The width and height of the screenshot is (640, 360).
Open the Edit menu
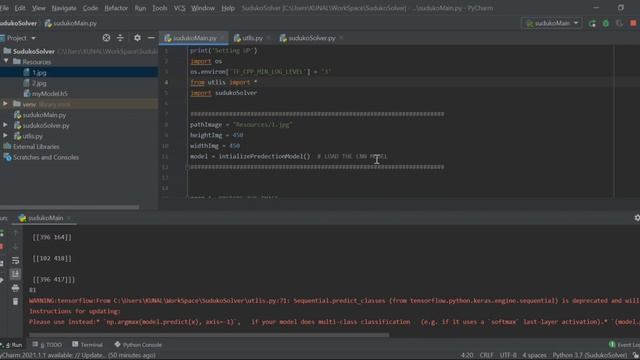point(20,8)
